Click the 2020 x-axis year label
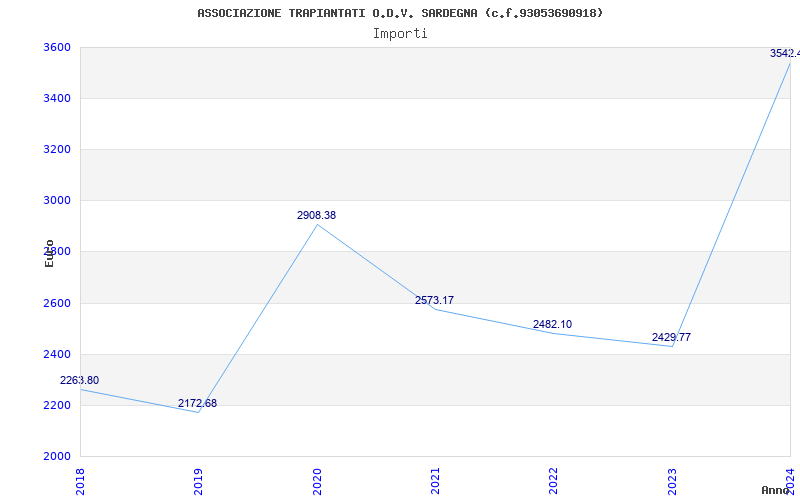The height and width of the screenshot is (500, 800). pyautogui.click(x=317, y=481)
